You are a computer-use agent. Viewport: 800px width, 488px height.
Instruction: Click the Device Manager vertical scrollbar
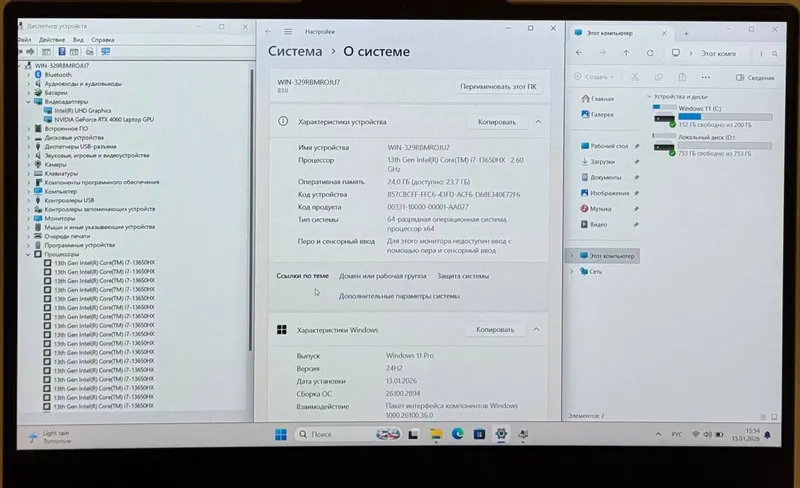(251, 209)
